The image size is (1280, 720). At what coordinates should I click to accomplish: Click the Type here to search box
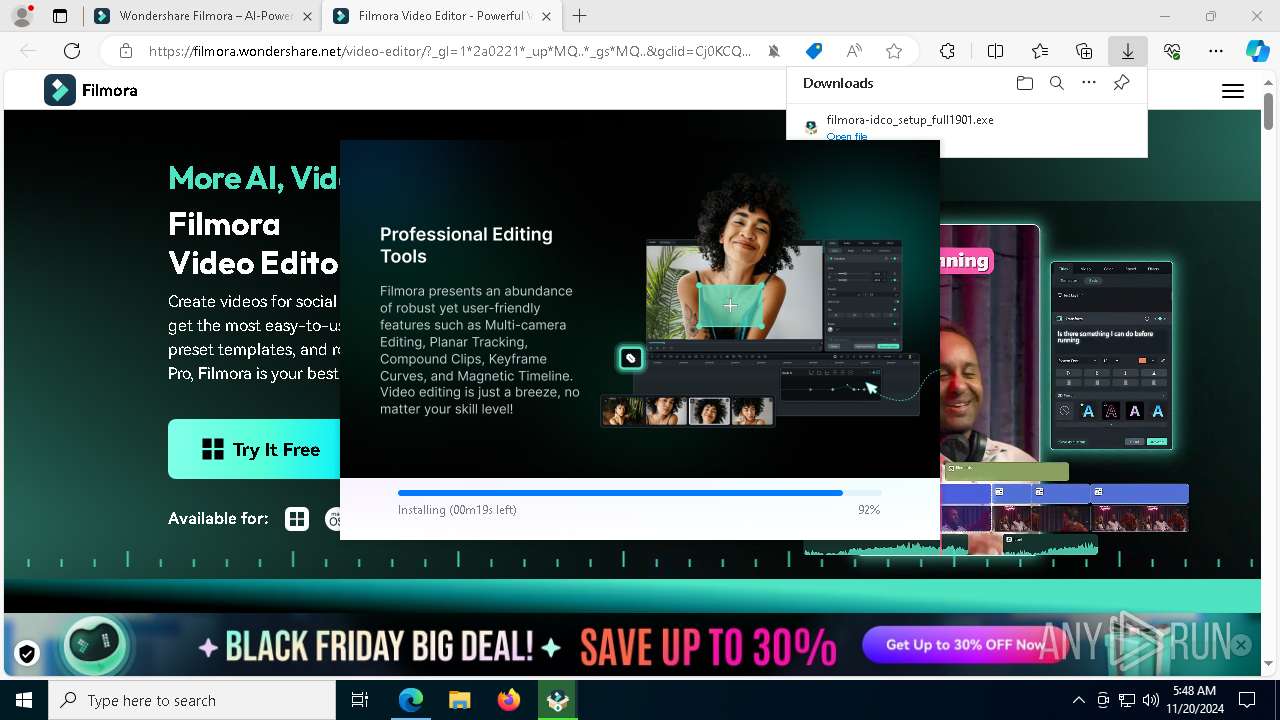(x=192, y=700)
